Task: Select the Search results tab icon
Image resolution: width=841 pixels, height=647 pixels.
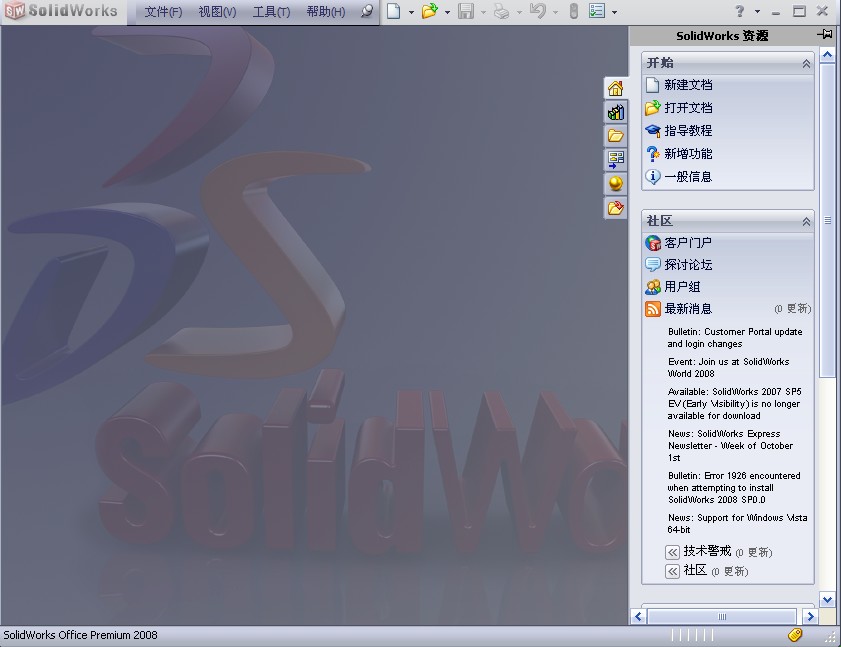Action: pyautogui.click(x=615, y=159)
